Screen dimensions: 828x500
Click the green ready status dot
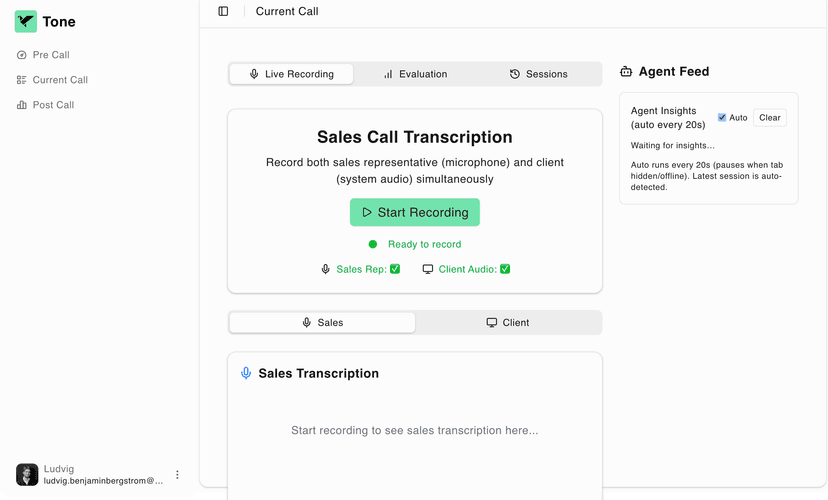pos(373,244)
